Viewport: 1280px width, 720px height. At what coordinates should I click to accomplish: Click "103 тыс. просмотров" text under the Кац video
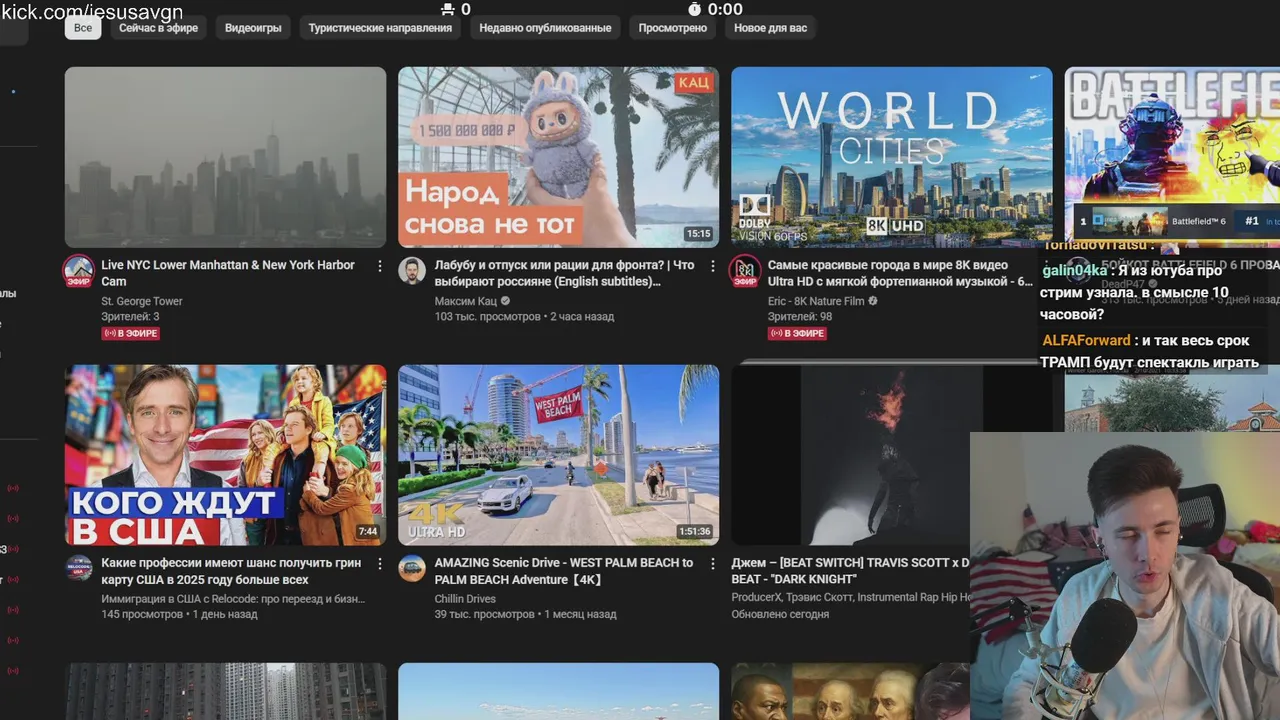(487, 317)
